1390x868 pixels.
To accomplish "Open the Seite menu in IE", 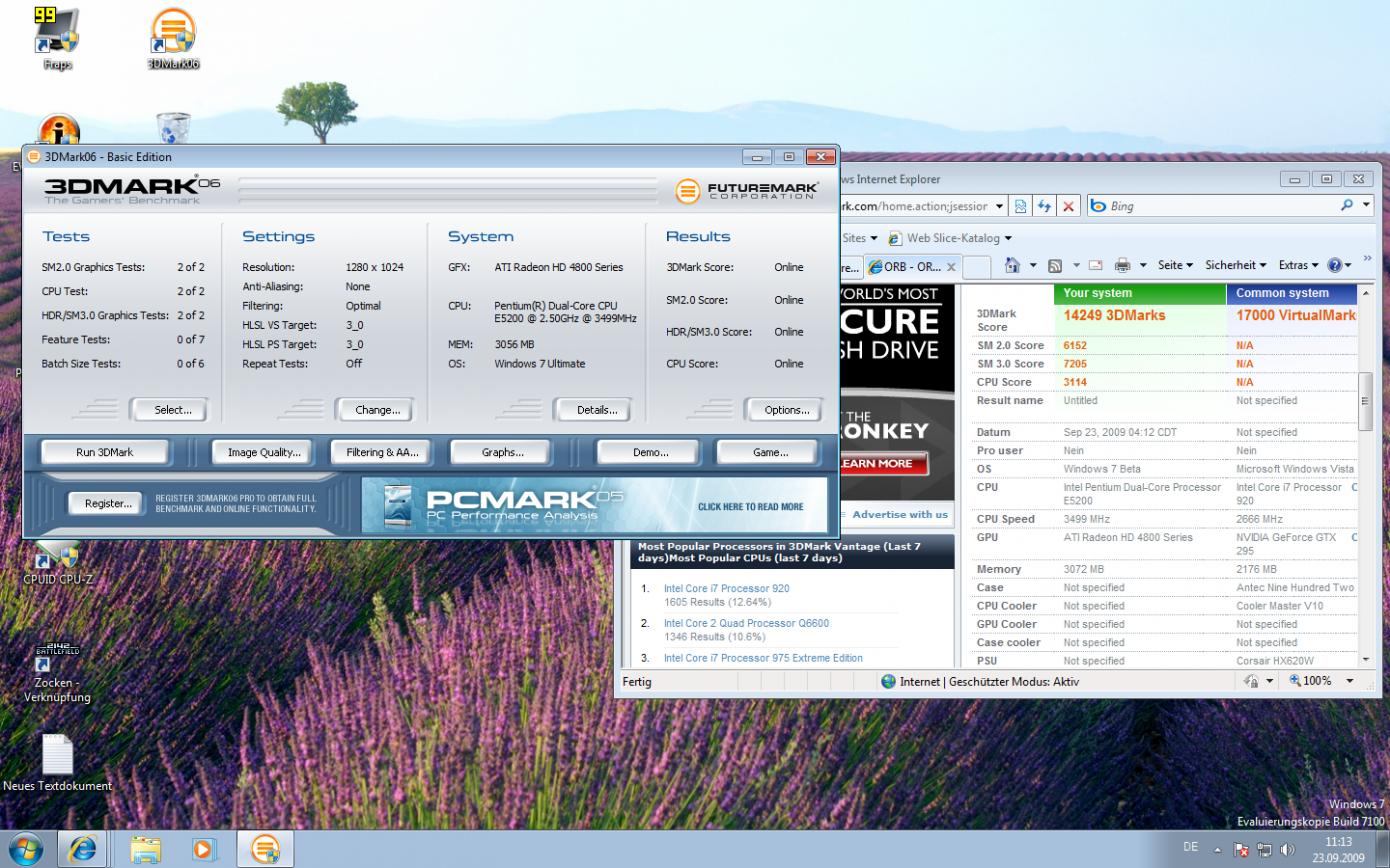I will [x=1175, y=265].
